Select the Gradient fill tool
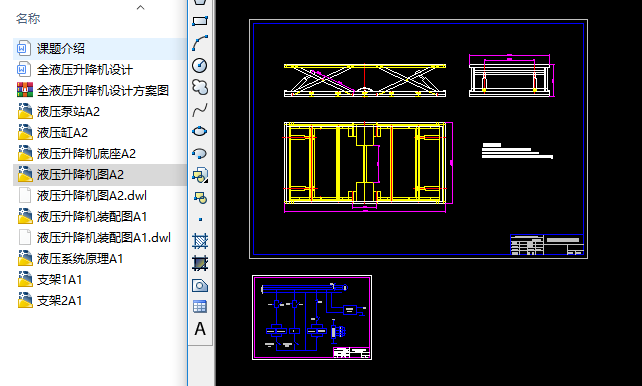Viewport: 642px width, 386px height. (x=200, y=263)
